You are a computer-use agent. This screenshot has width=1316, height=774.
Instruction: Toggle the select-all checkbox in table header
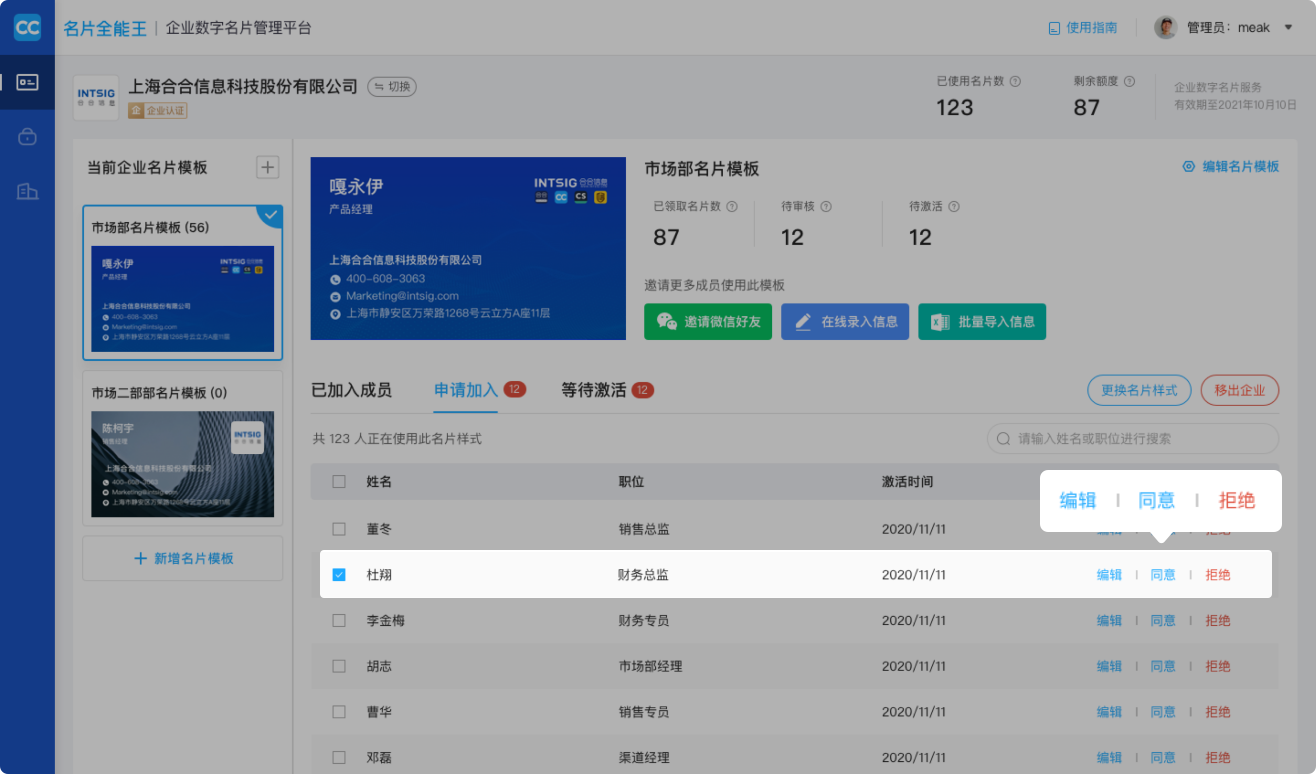(339, 482)
